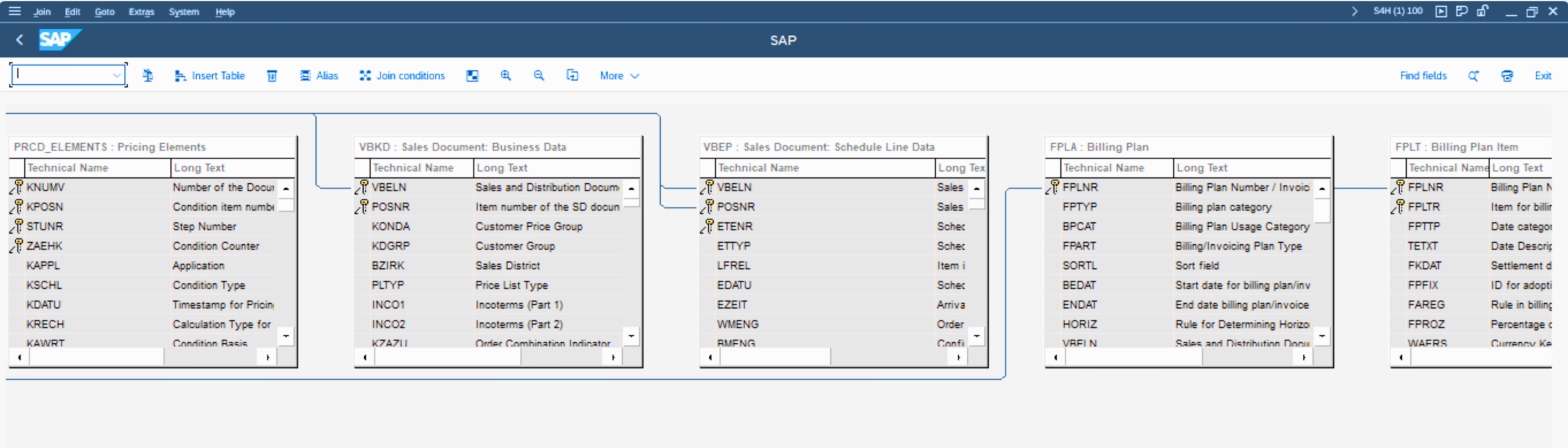Click the unlock padlock icon in title bar
1568x448 pixels.
1482,11
